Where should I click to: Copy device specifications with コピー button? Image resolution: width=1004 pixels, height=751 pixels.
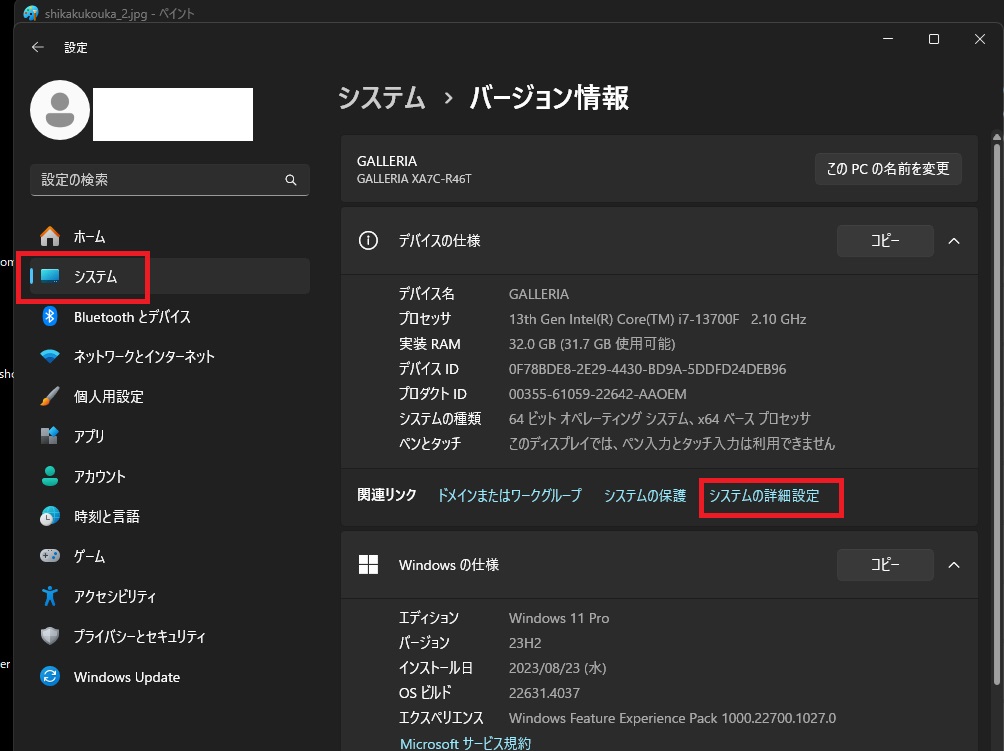885,241
